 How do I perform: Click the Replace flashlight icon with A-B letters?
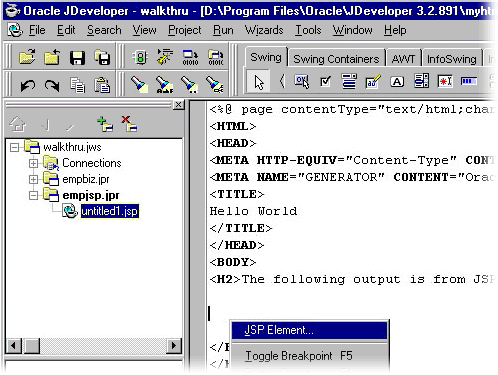pyautogui.click(x=165, y=84)
